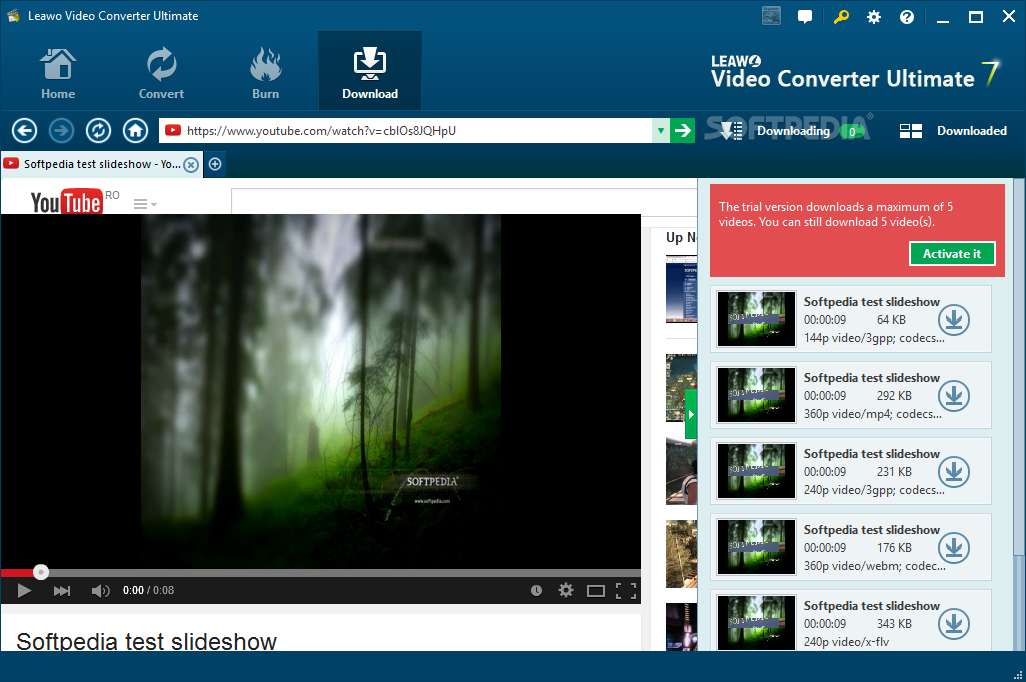Open the video player settings gear
The image size is (1026, 682).
(x=565, y=590)
